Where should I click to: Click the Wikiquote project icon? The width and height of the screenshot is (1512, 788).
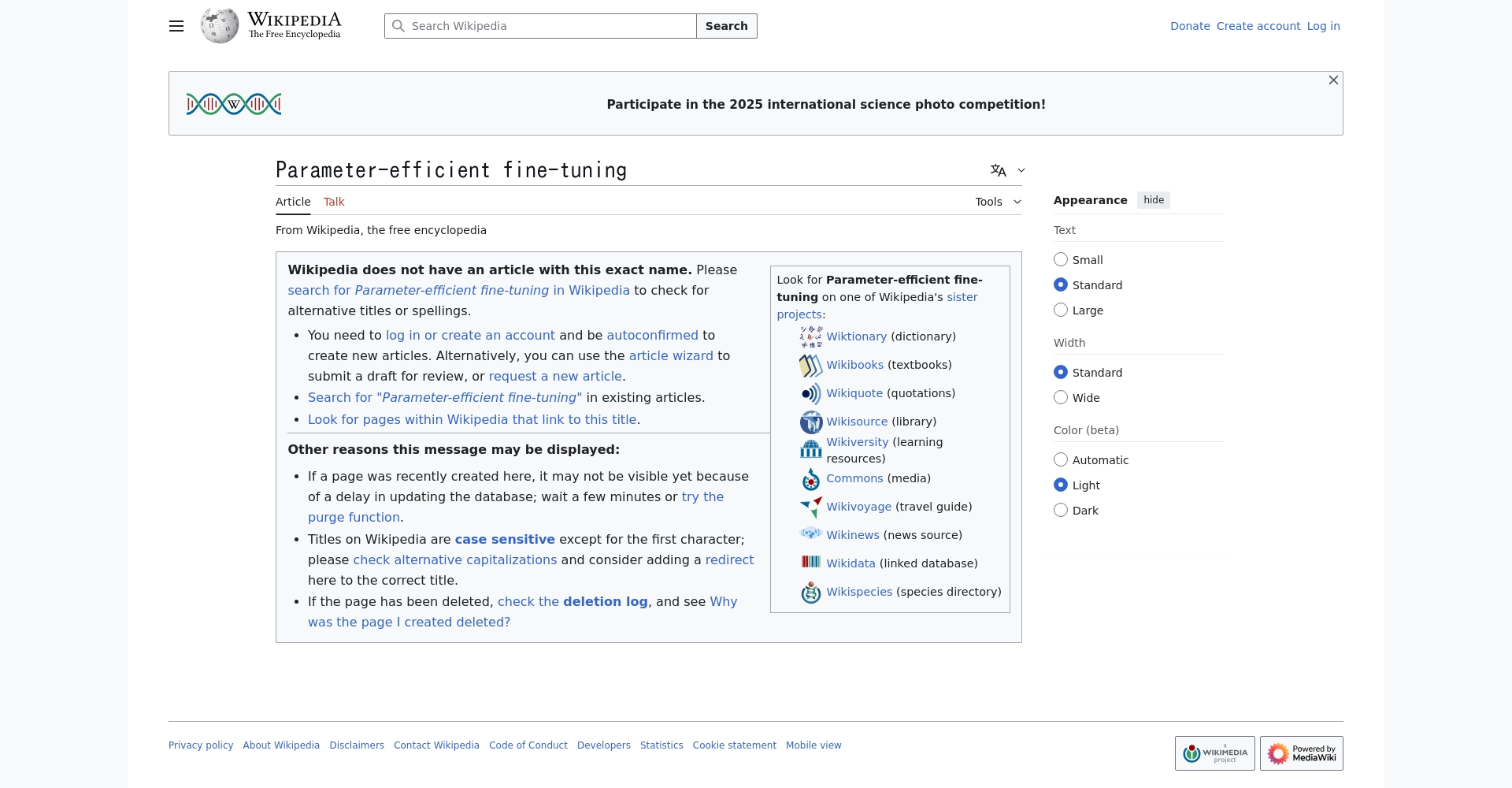click(x=810, y=394)
